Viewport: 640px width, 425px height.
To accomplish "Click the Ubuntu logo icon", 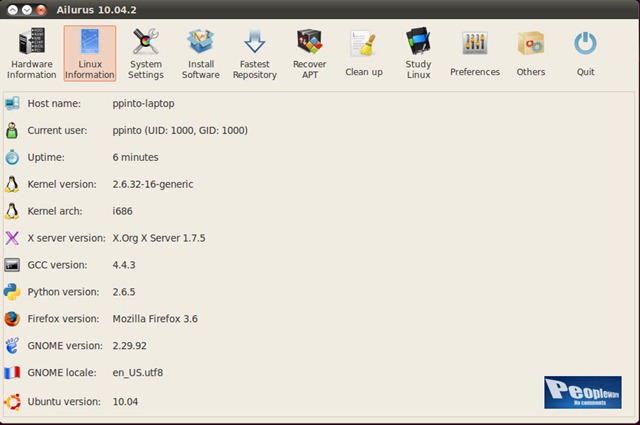I will 12,402.
